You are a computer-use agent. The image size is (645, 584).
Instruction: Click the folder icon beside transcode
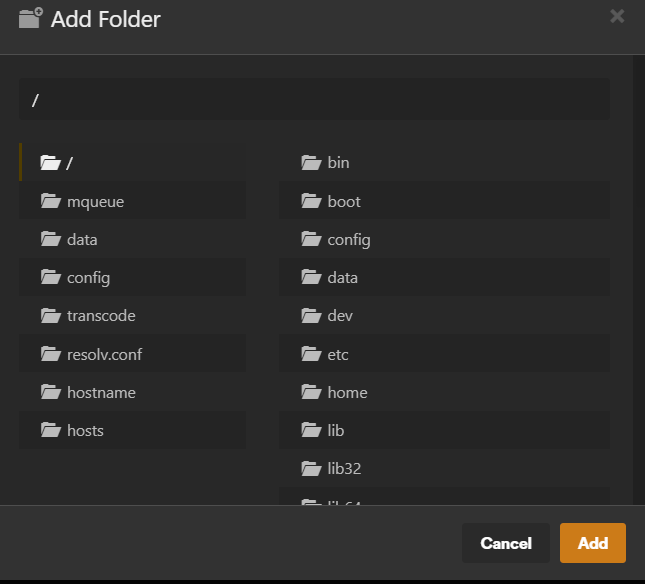(x=51, y=315)
